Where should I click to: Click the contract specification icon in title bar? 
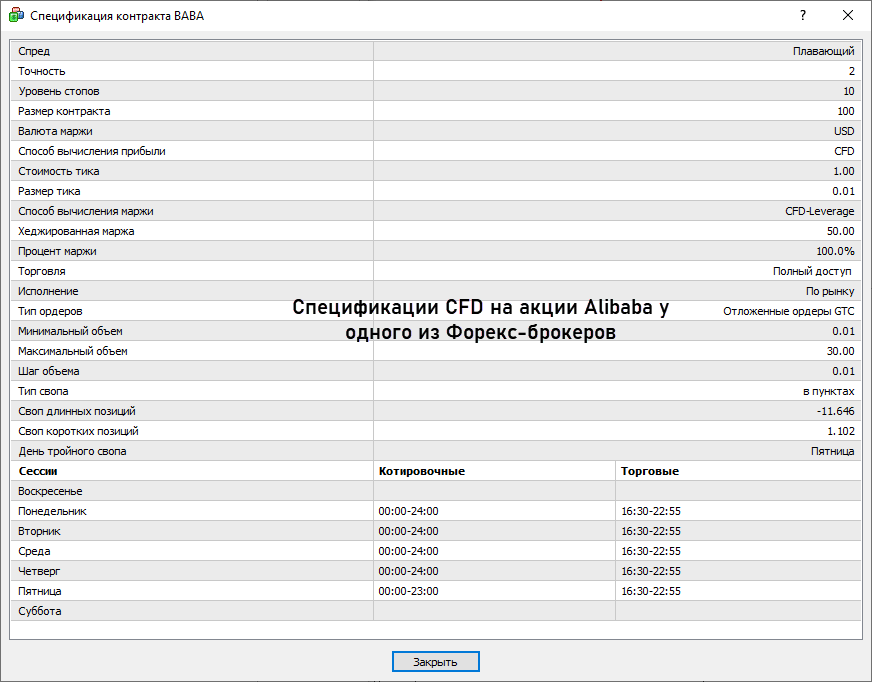point(16,15)
